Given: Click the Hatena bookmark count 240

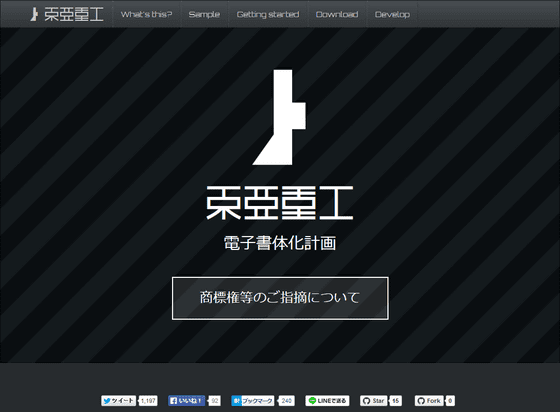Looking at the screenshot, I should coord(286,401).
